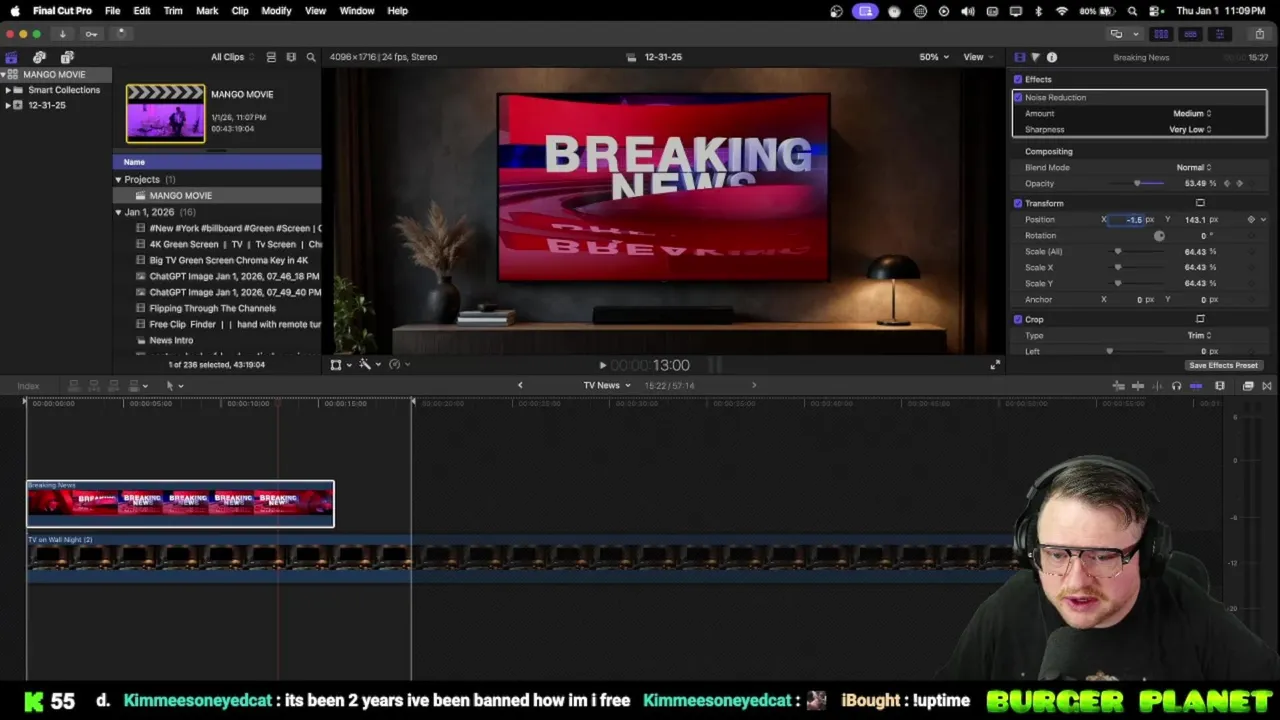Collapse the Projects group
The width and height of the screenshot is (1280, 720).
(x=118, y=180)
